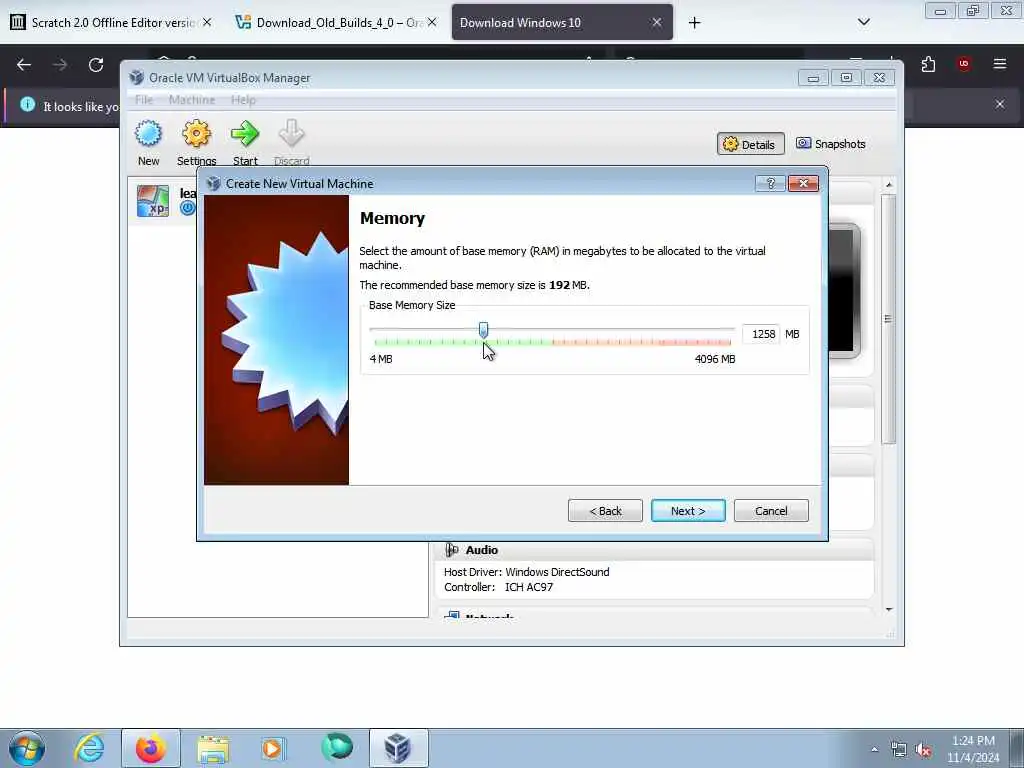Click the network tray icon
The width and height of the screenshot is (1024, 768).
click(899, 750)
